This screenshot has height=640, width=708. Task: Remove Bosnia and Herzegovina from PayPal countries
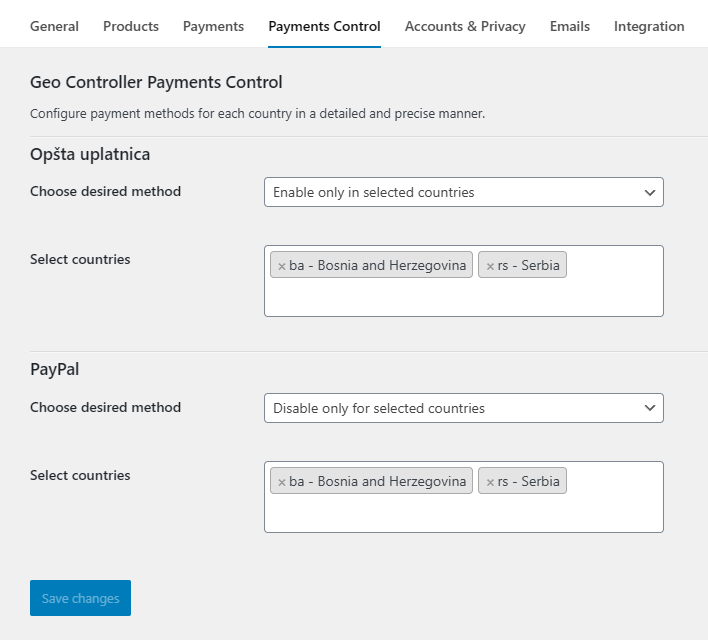click(282, 482)
